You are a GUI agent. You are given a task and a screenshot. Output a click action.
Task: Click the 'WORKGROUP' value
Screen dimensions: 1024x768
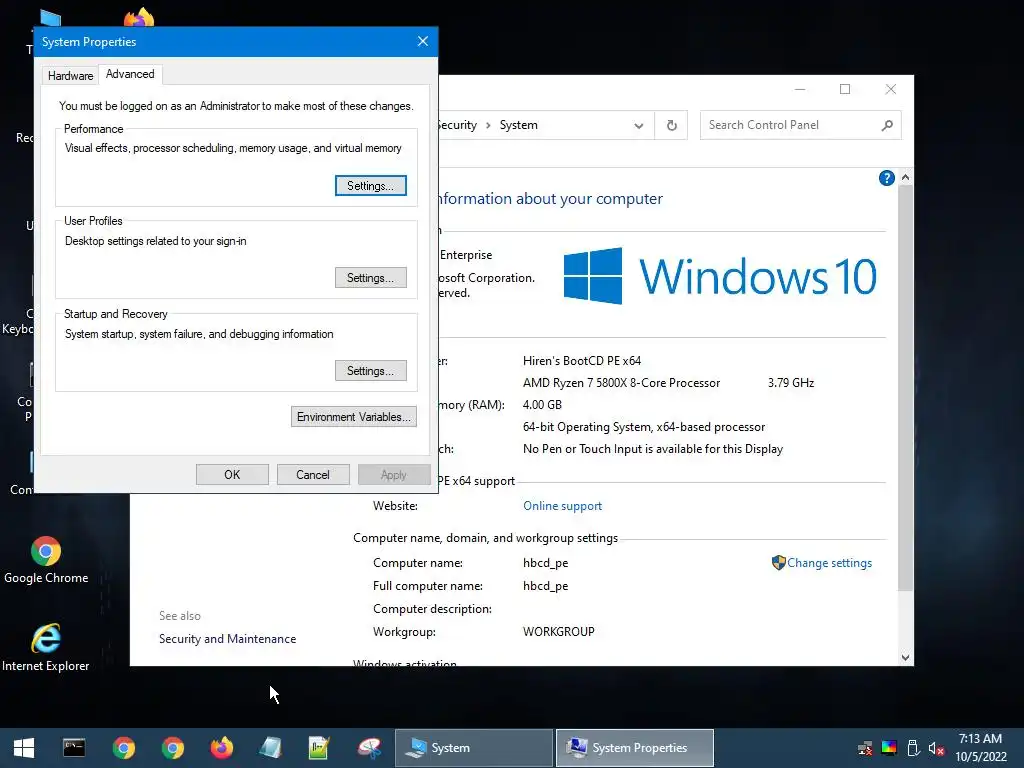(x=558, y=632)
